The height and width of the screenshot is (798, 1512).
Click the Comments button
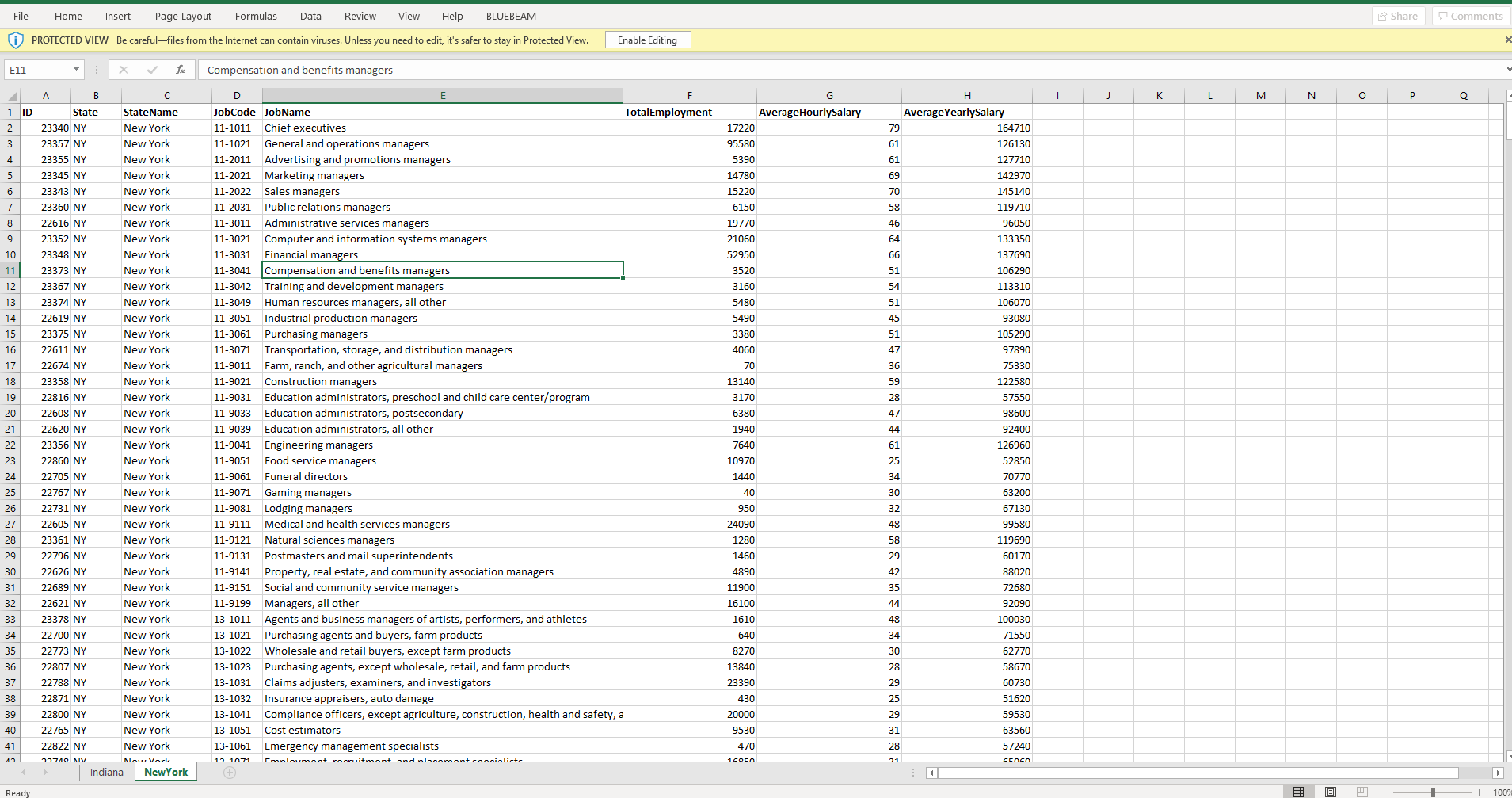tap(1470, 16)
